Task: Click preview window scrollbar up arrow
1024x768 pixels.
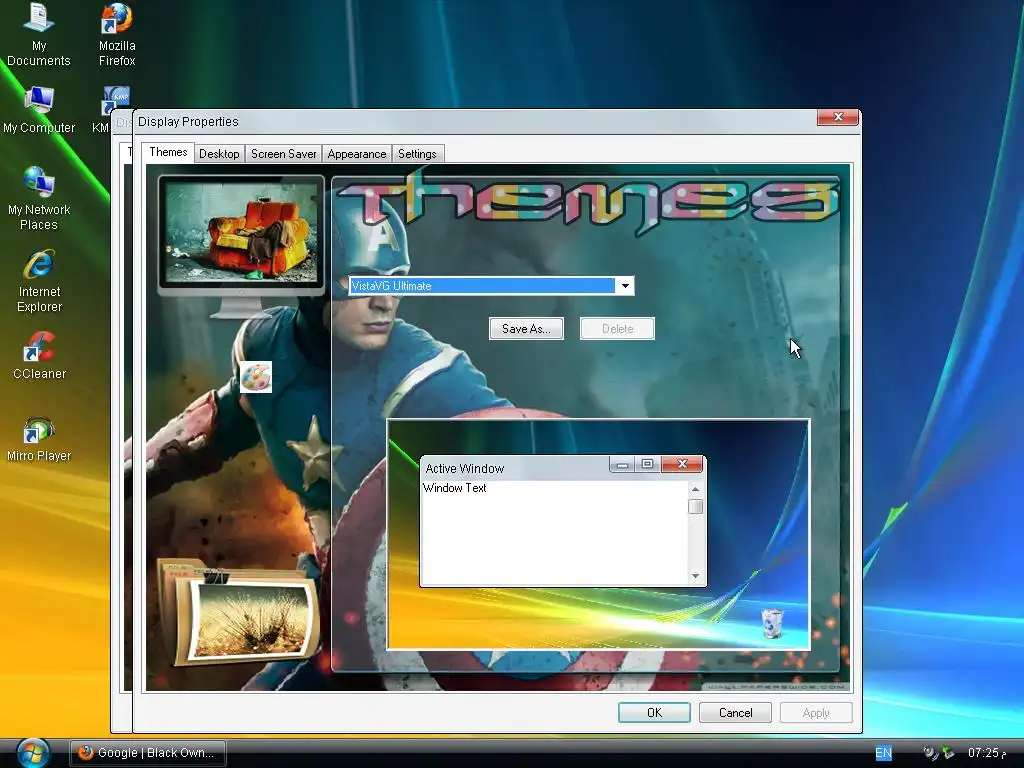Action: point(696,489)
